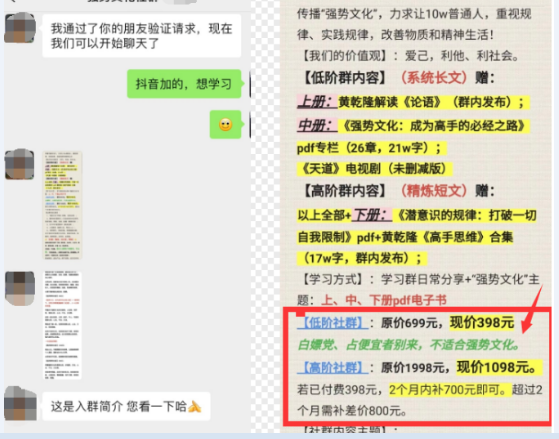559x439 pixels.
Task: Click the red 上、中、下册pdf电子书 text
Action: click(x=384, y=300)
